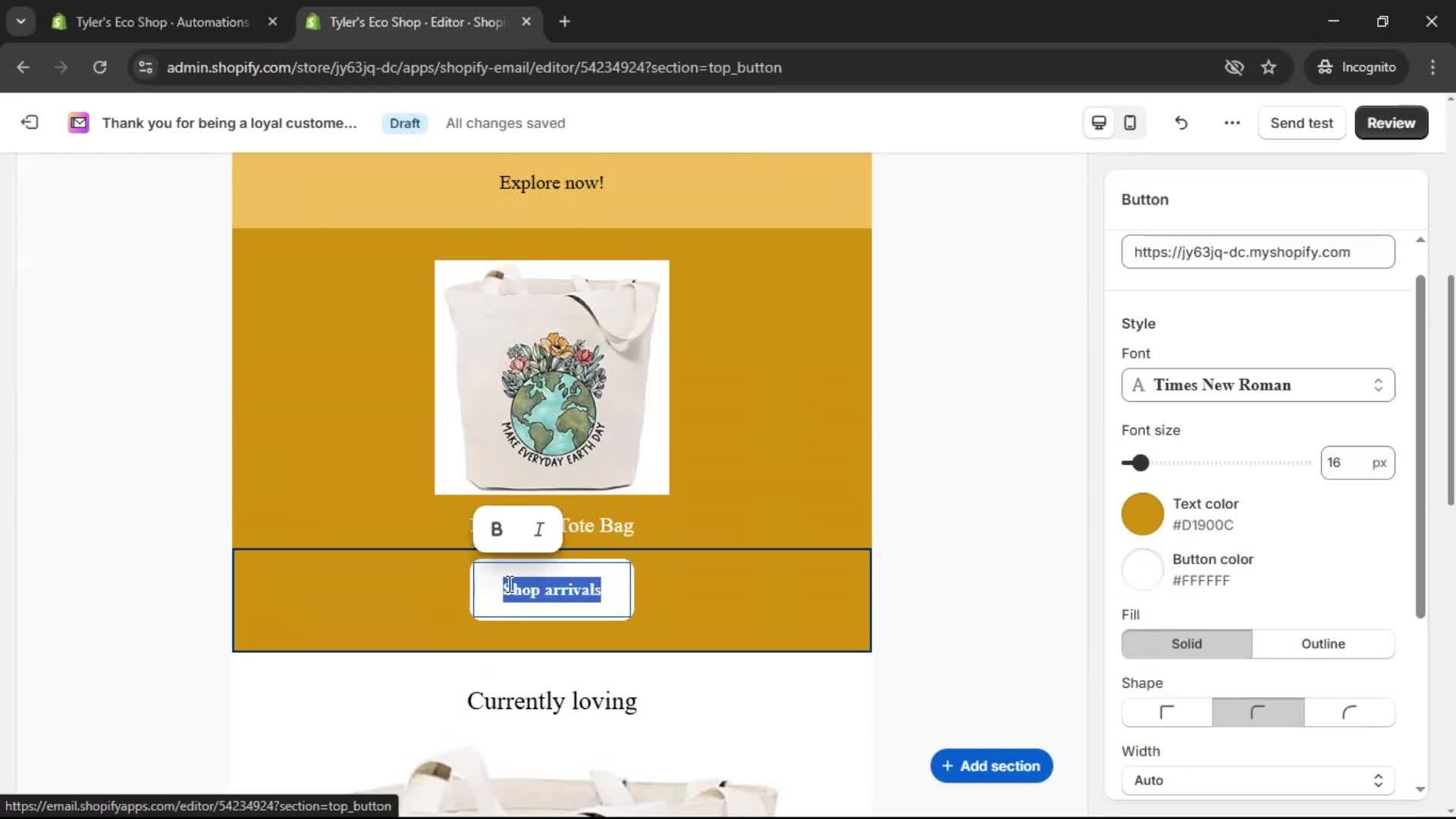Open the browser tab search chevron
The width and height of the screenshot is (1456, 819).
coord(20,21)
